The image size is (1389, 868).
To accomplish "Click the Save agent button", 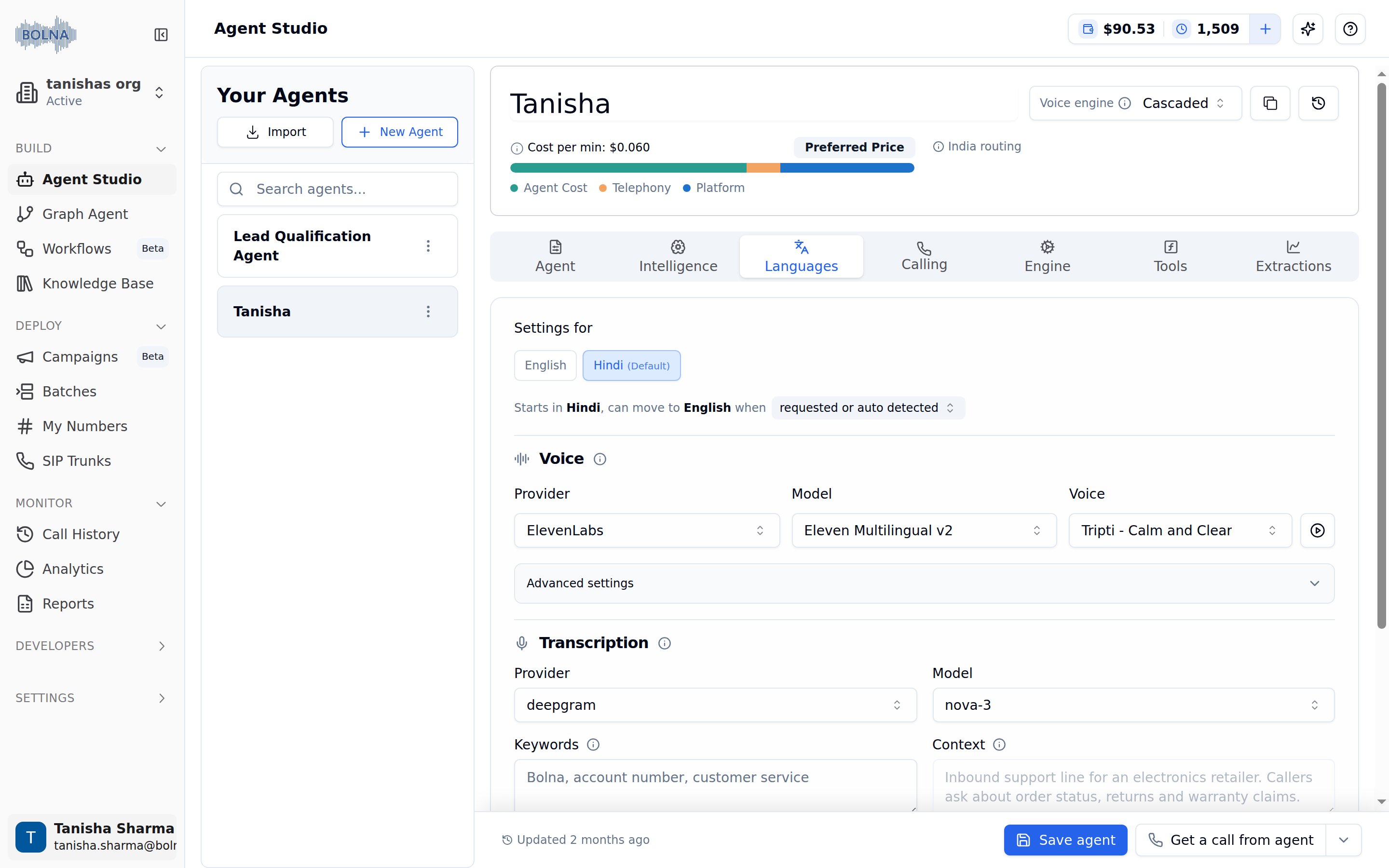I will [1065, 840].
